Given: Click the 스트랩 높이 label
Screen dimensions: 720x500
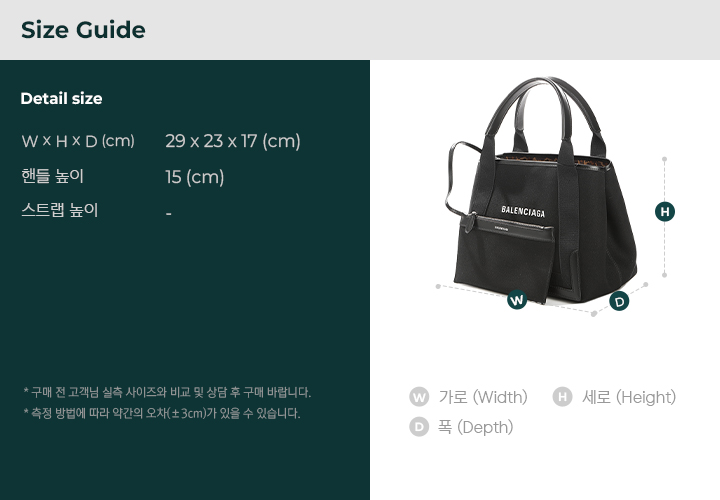Looking at the screenshot, I should (x=60, y=210).
